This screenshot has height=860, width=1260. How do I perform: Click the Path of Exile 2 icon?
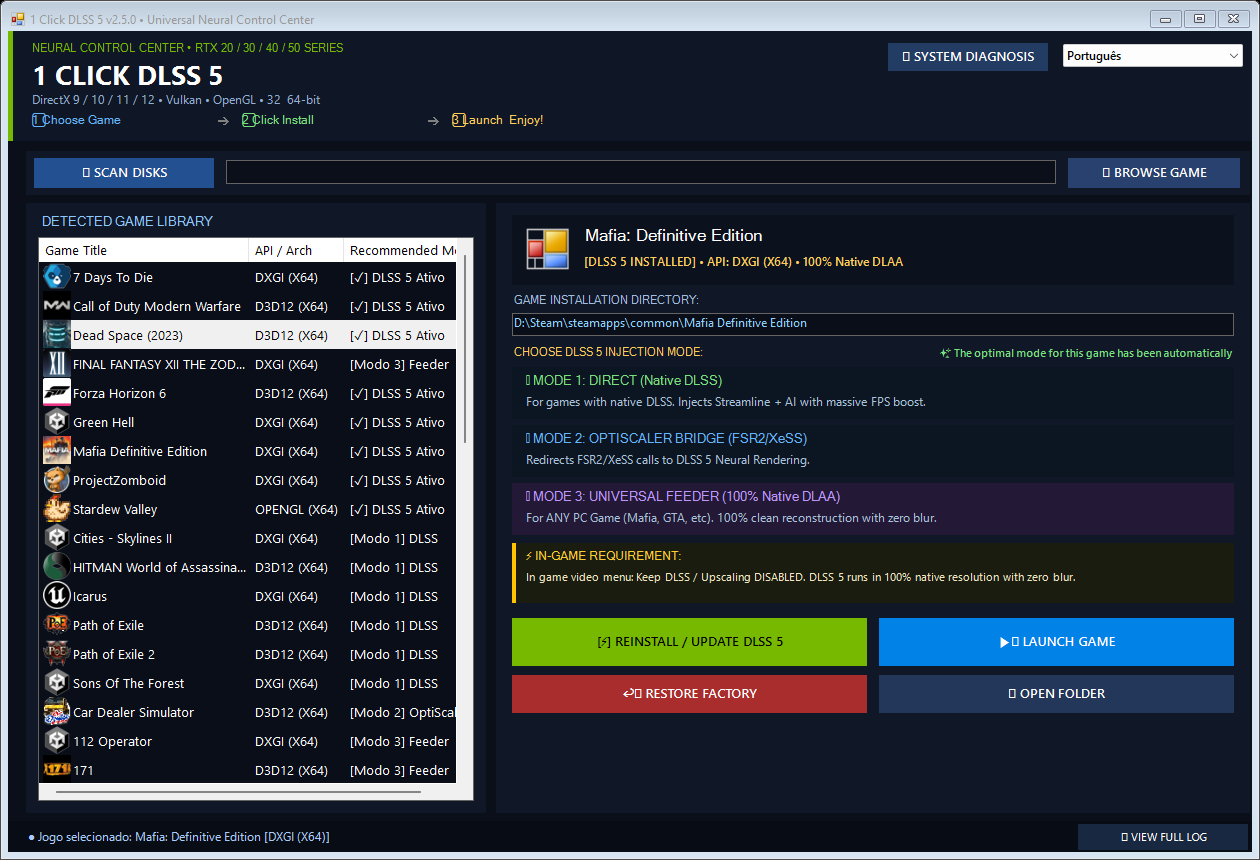(56, 654)
